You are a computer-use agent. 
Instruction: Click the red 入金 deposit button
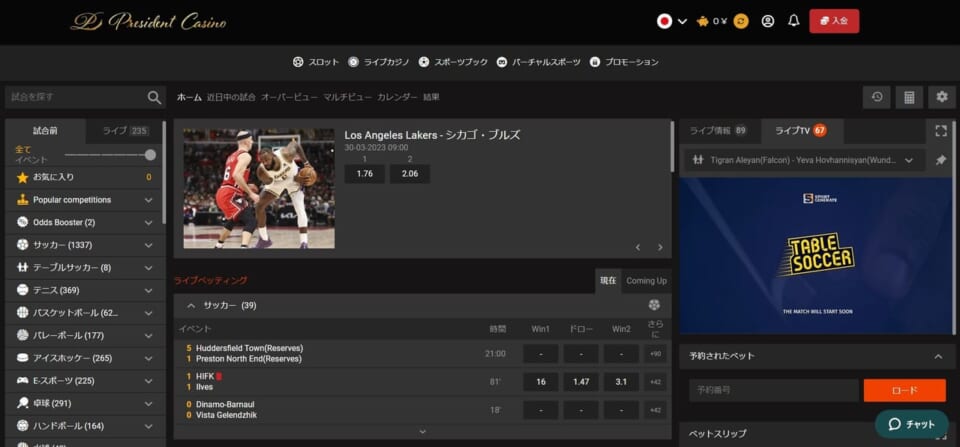coord(834,21)
